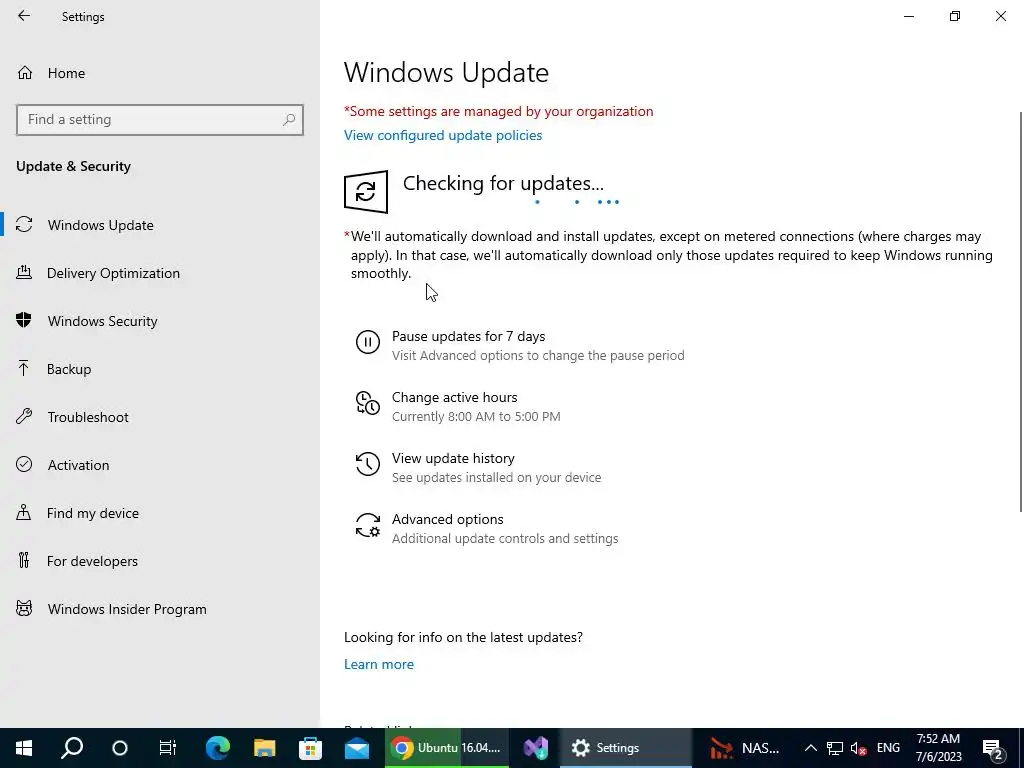Click the muted volume tray icon
This screenshot has height=768, width=1024.
coord(859,748)
